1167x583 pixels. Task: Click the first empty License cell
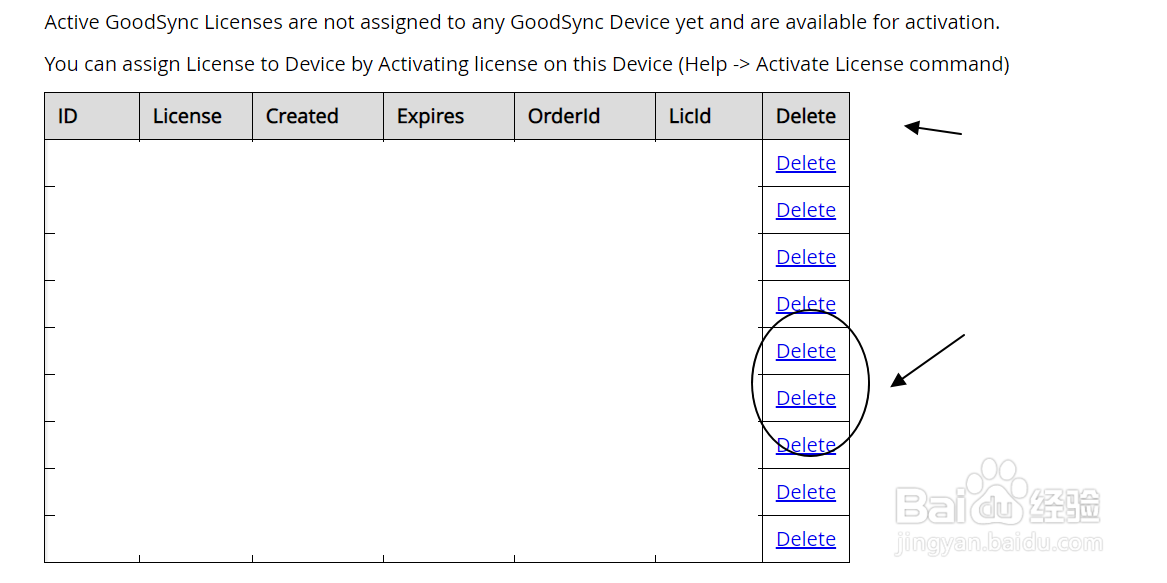[194, 163]
